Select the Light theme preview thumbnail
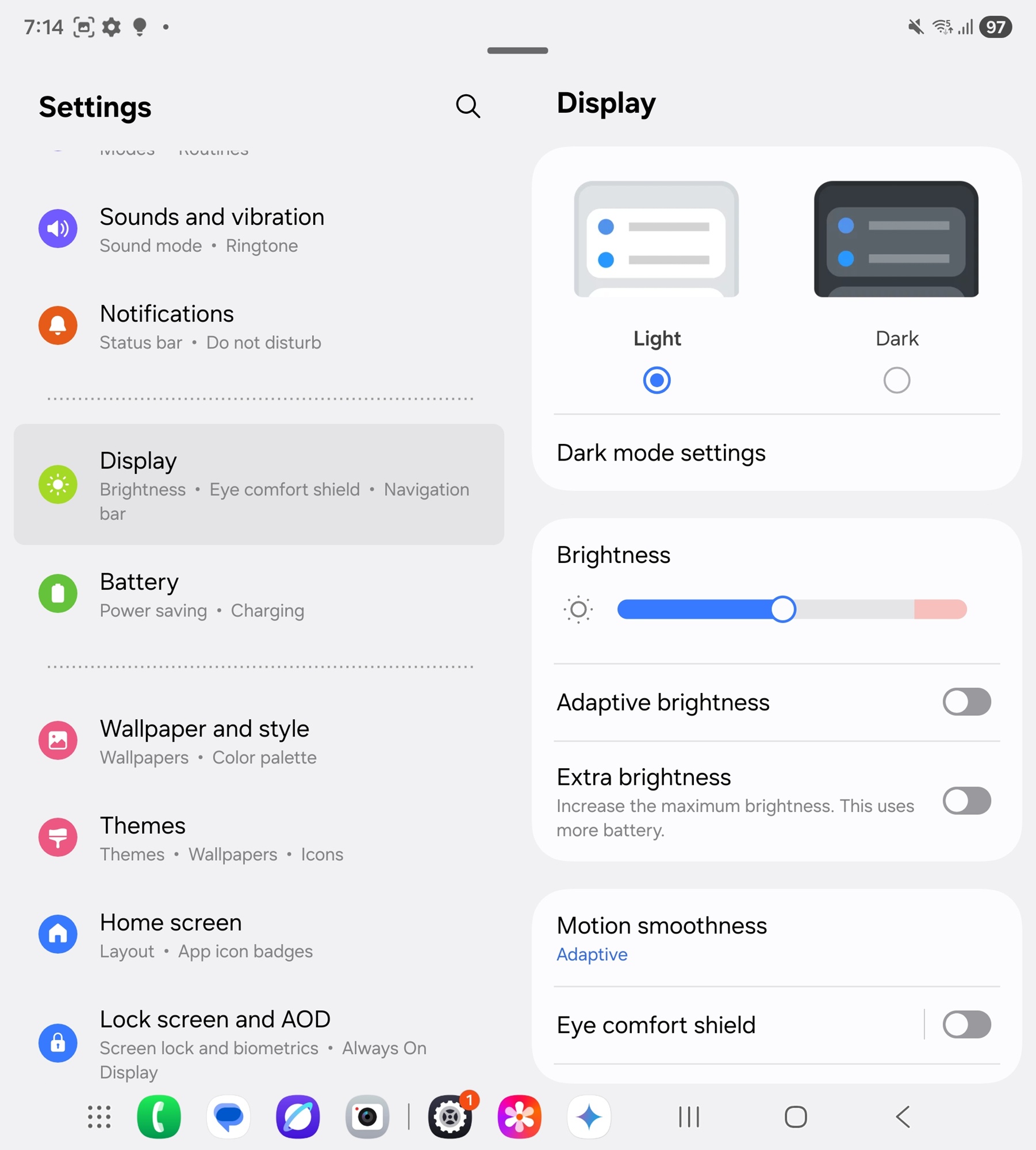Screen dimensions: 1036x1150 656,239
